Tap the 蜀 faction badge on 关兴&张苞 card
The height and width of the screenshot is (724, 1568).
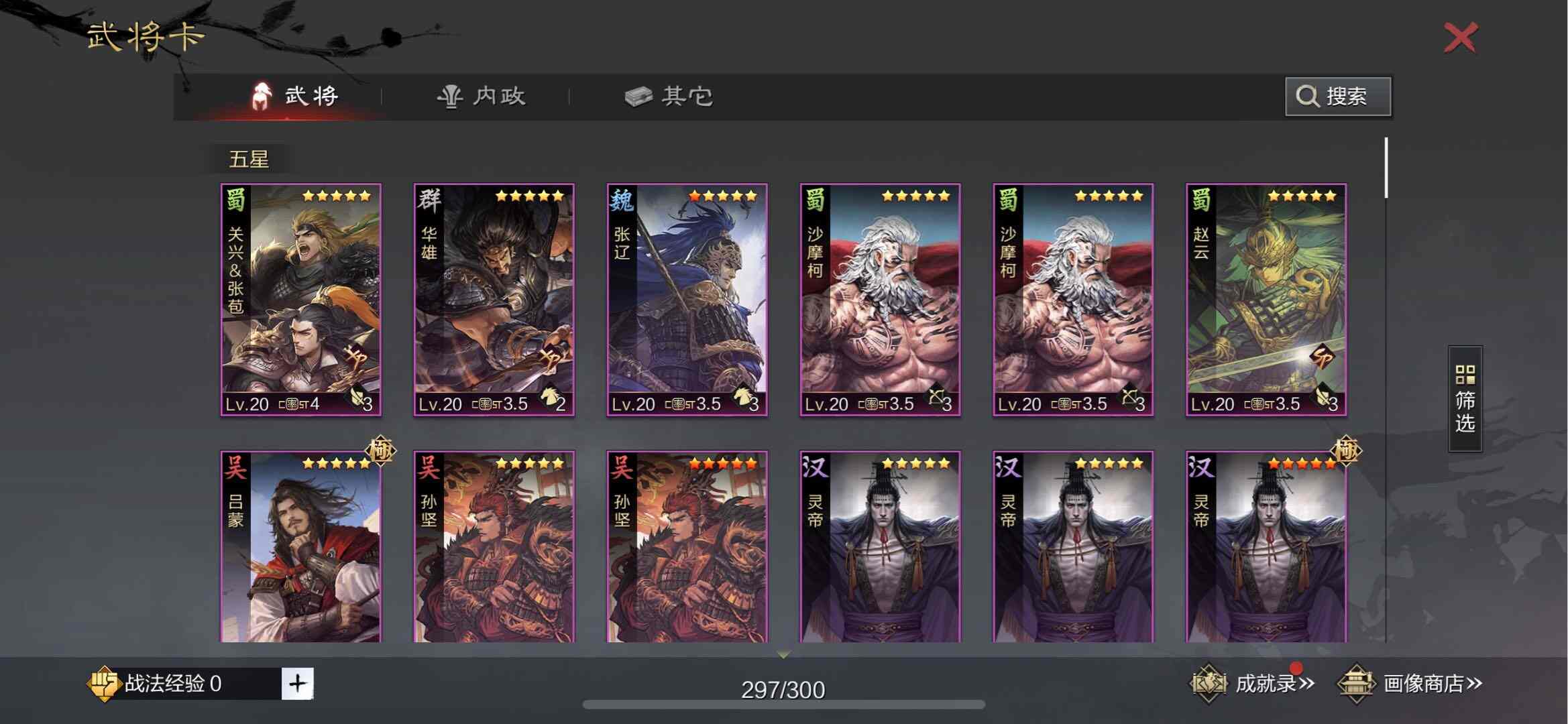click(x=236, y=200)
